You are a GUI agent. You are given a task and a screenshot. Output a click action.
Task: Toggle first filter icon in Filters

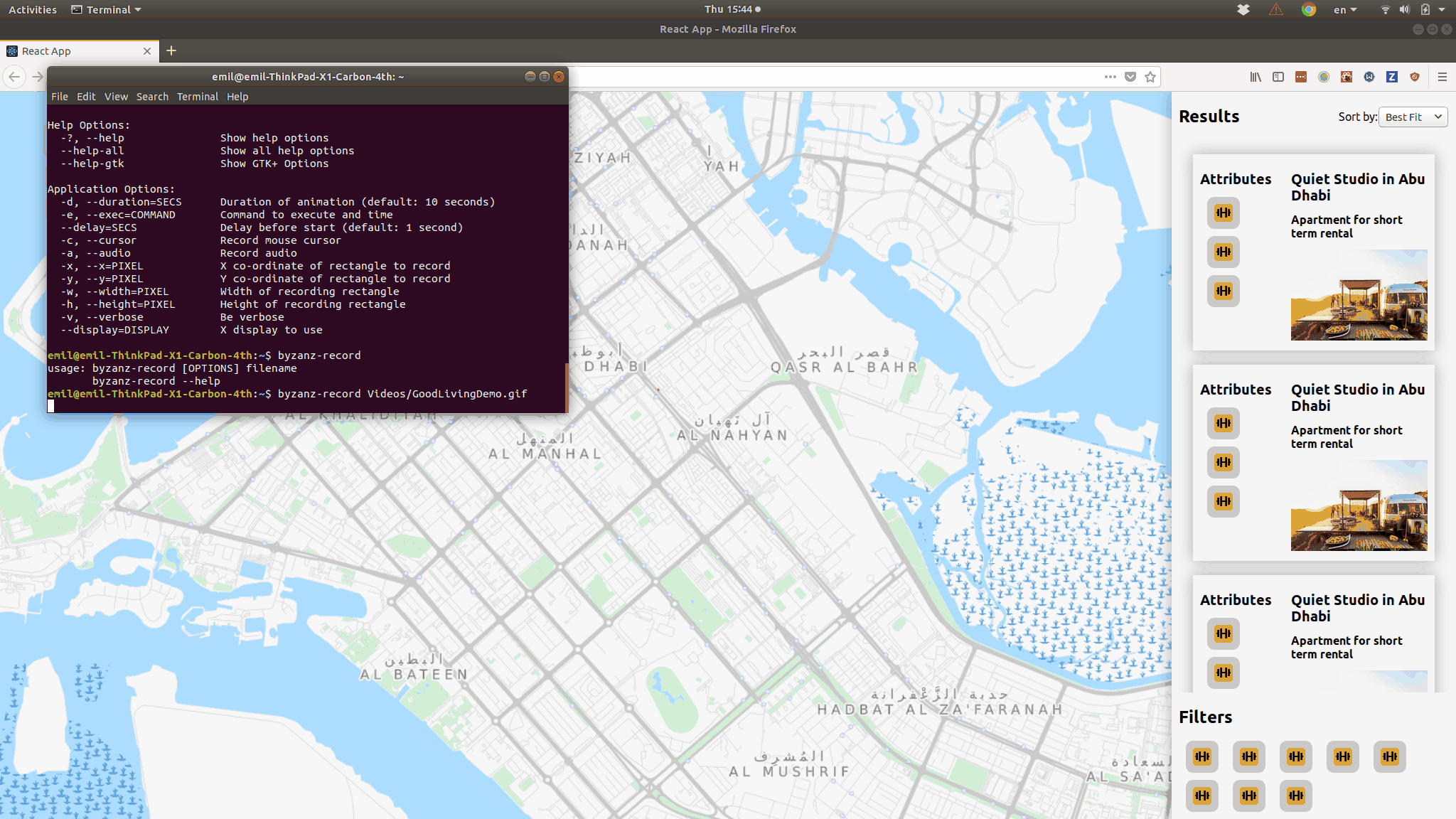click(x=1202, y=756)
